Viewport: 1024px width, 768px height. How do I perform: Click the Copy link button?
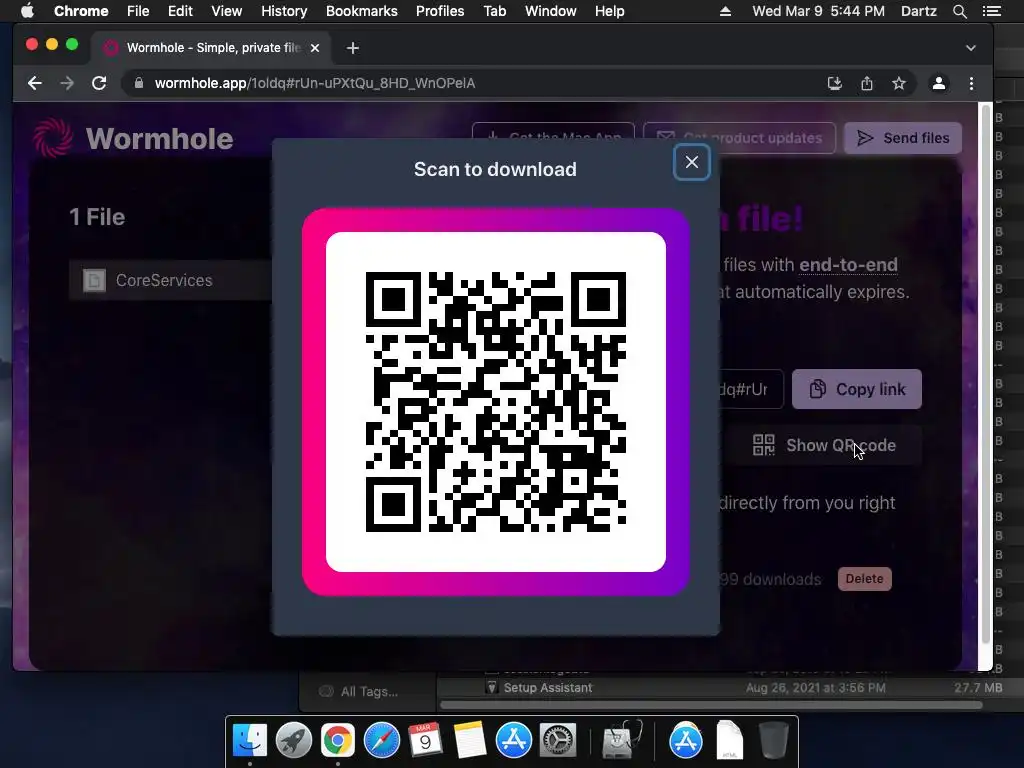(857, 389)
